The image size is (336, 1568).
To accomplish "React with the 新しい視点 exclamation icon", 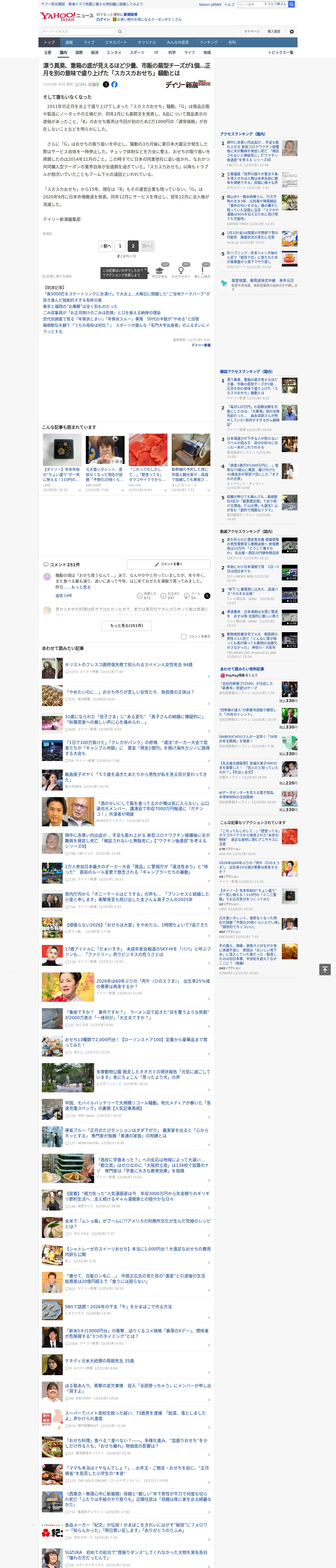I will pyautogui.click(x=203, y=271).
